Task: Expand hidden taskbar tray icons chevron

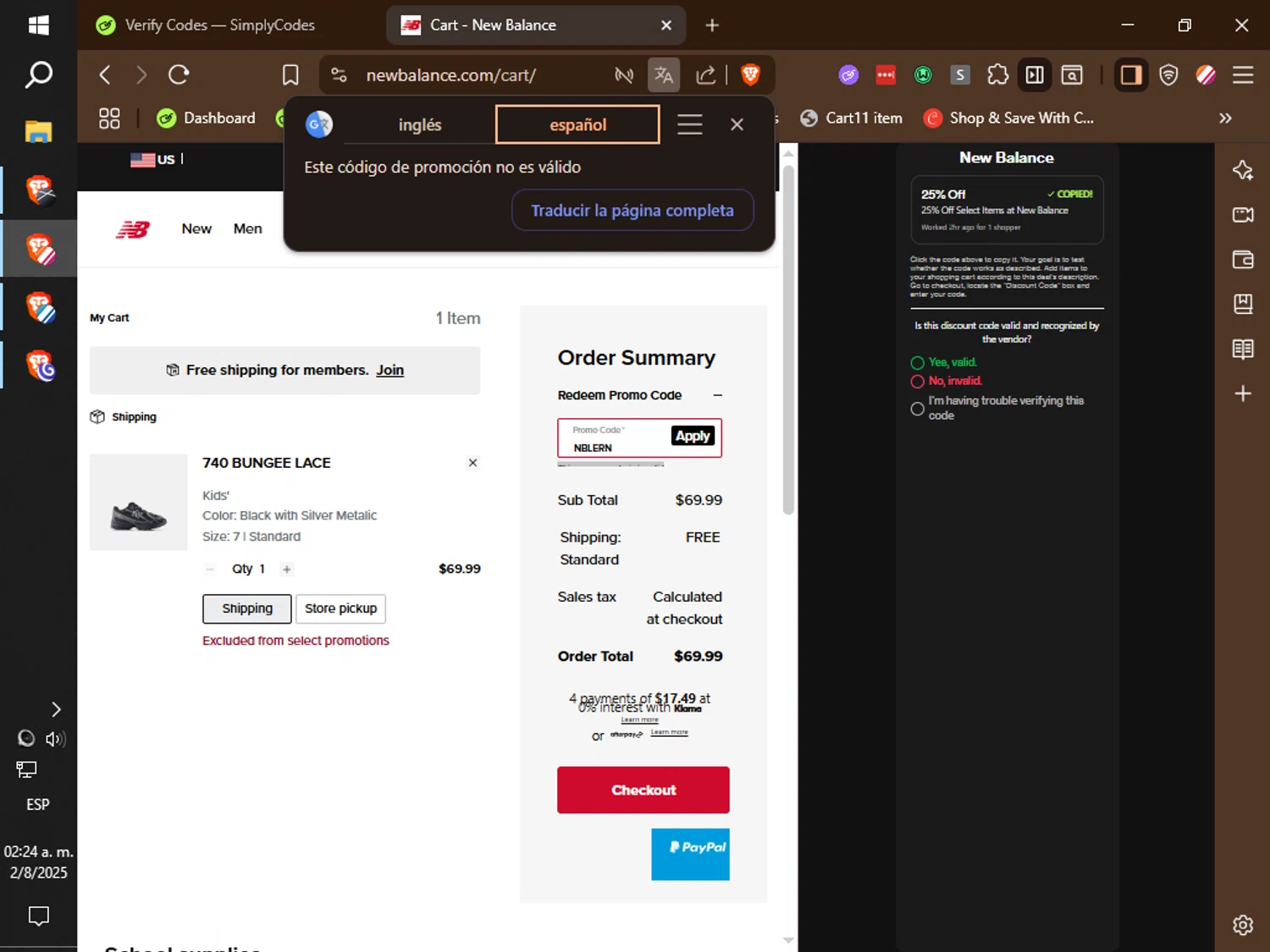Action: (x=56, y=709)
